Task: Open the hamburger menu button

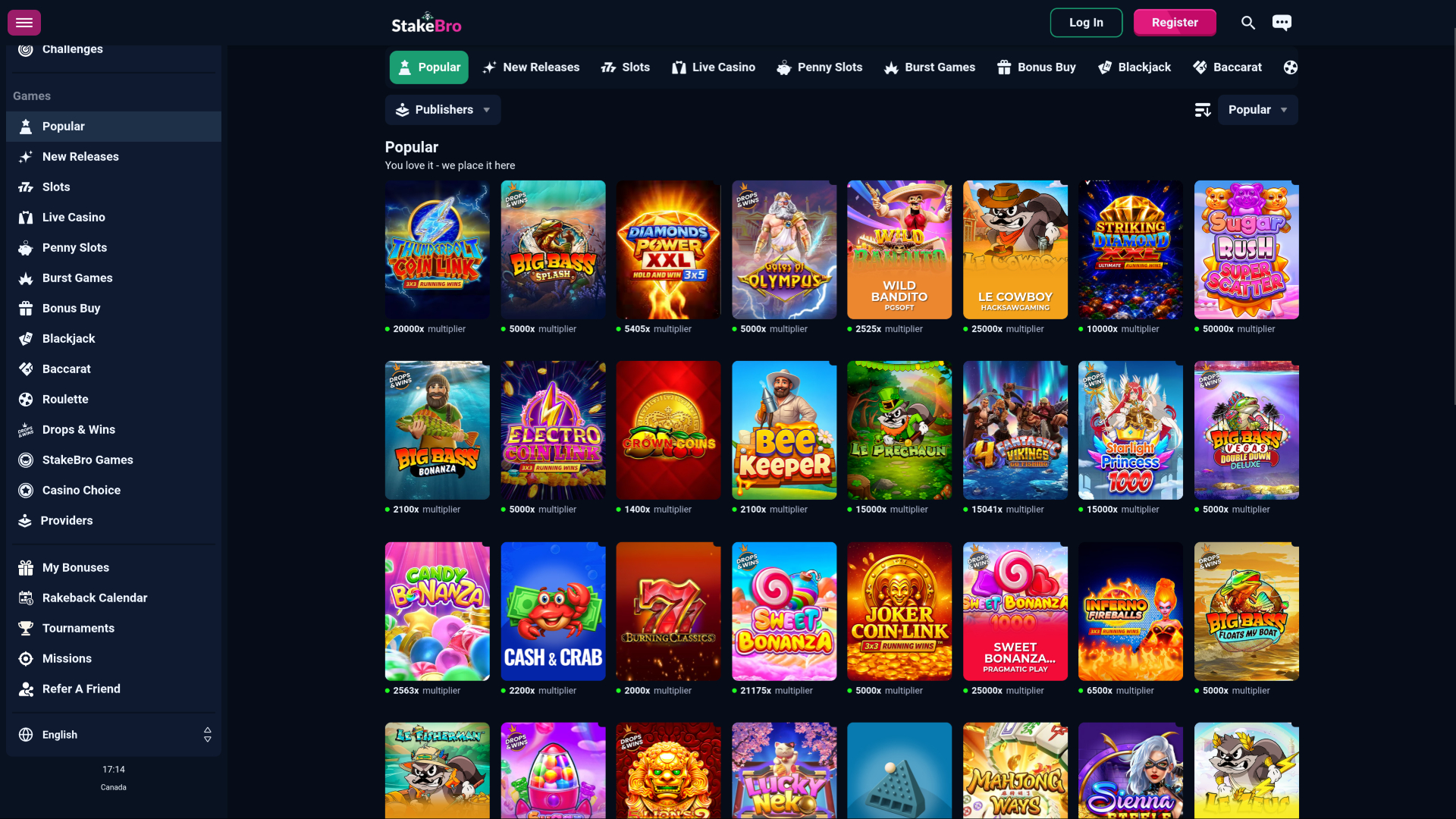Action: (x=24, y=23)
